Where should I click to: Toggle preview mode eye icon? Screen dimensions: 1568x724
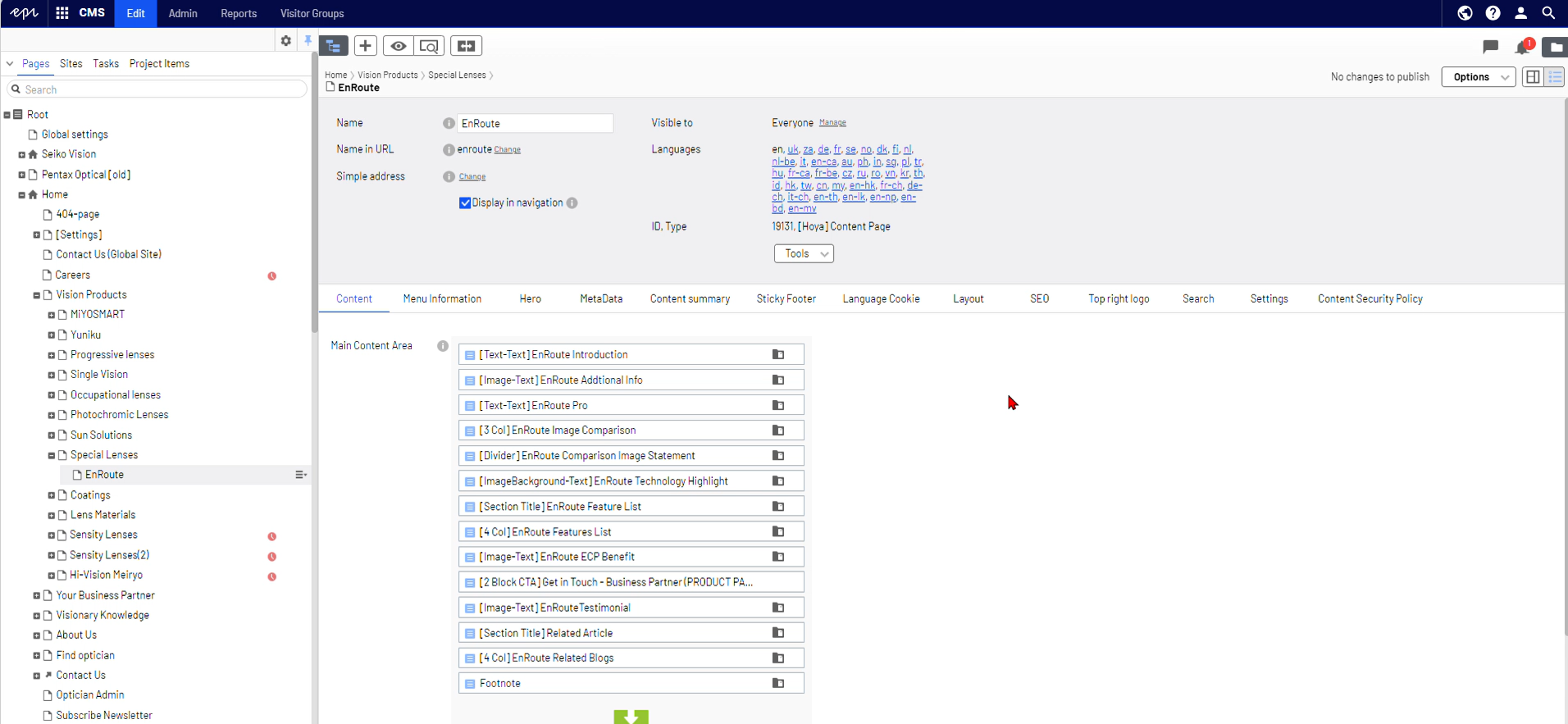(x=399, y=46)
